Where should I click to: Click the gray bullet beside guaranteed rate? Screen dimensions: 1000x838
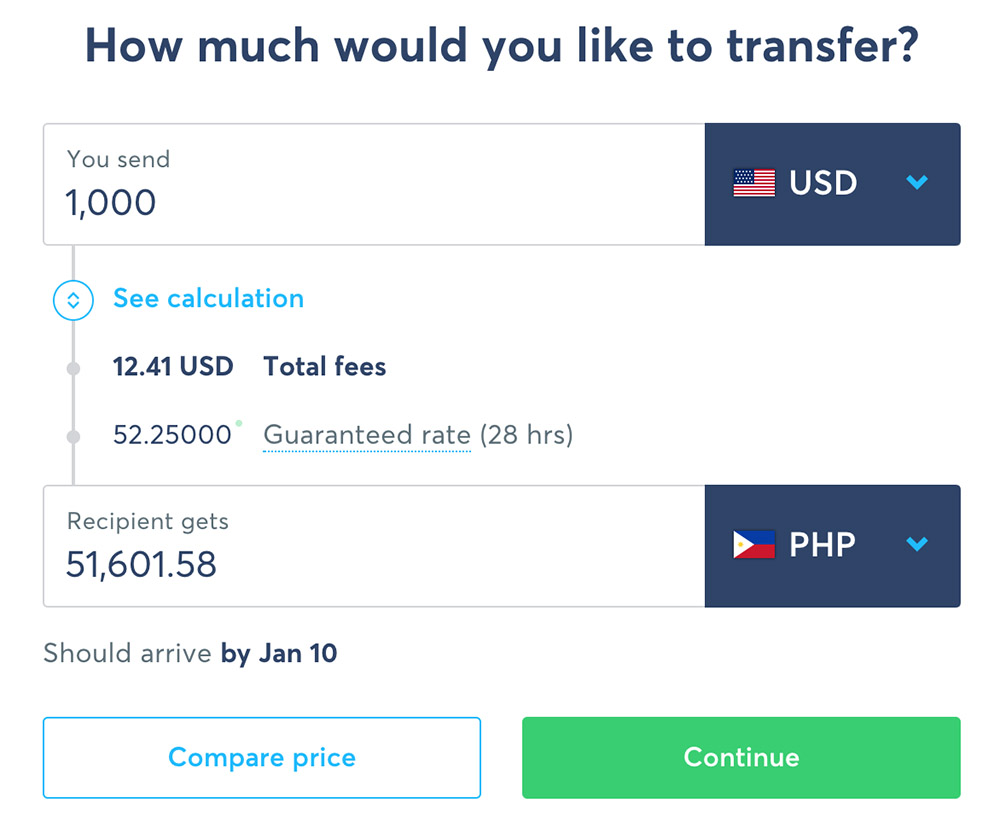[x=73, y=437]
